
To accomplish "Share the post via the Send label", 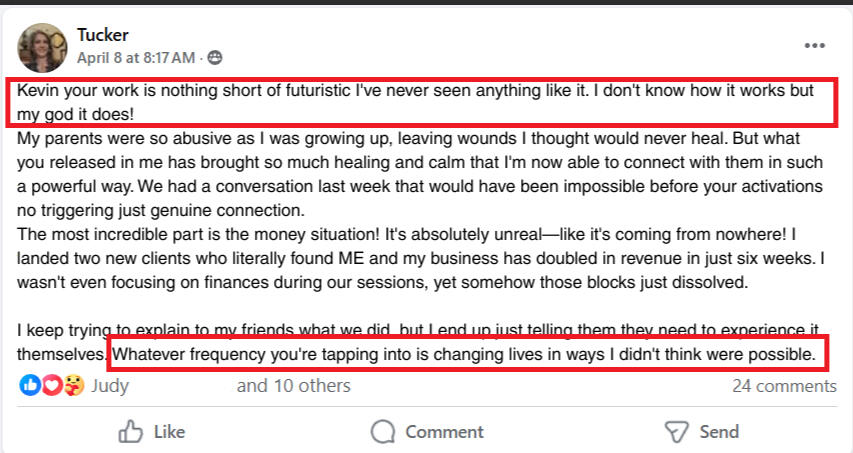I will click(x=719, y=432).
